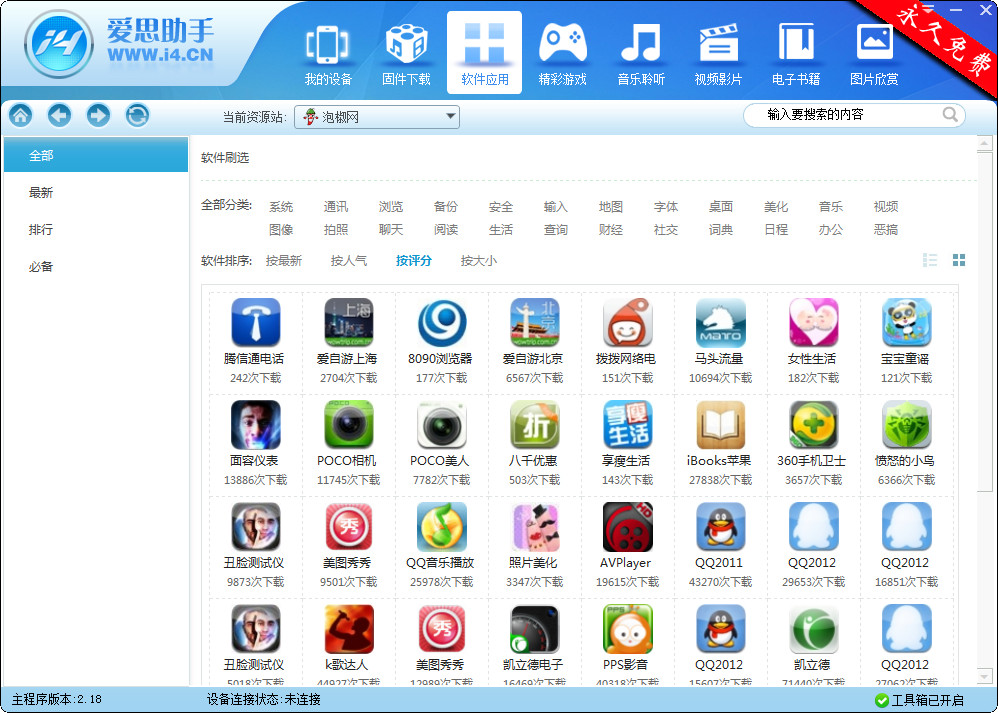
Task: Filter by 地图 category
Action: [610, 207]
